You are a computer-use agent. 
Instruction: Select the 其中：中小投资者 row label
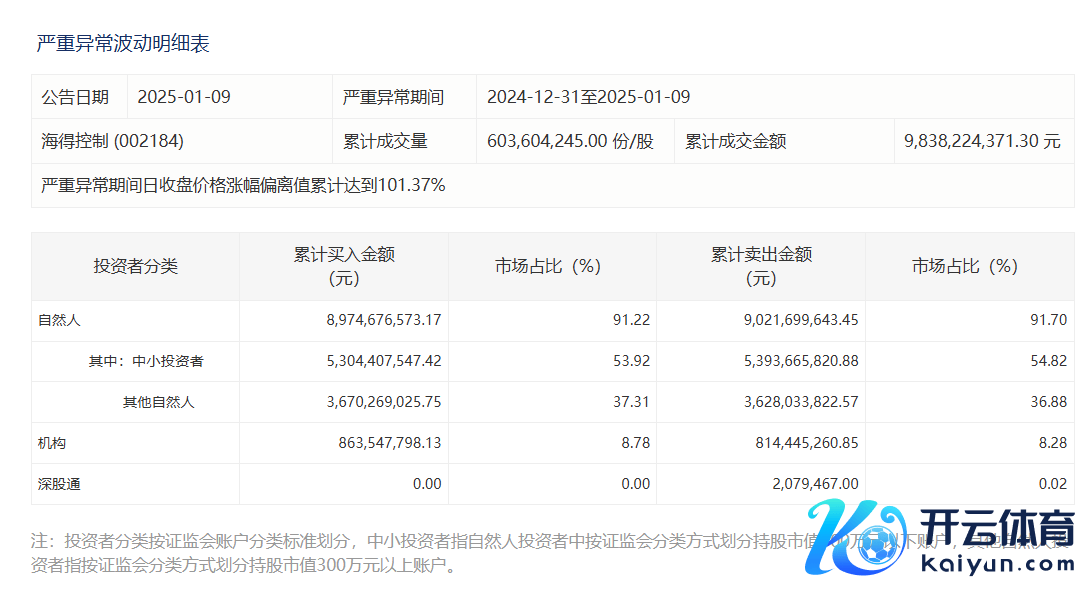point(146,361)
